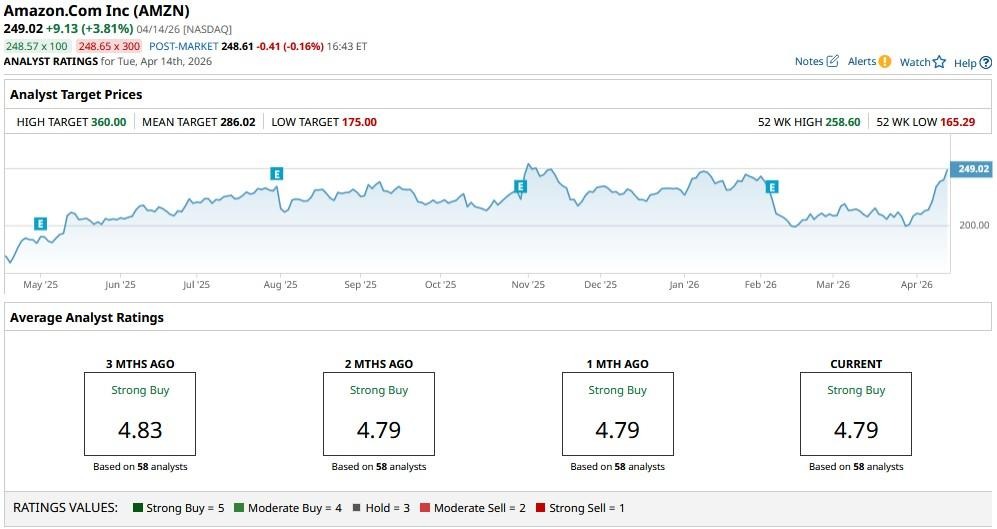Click the Average Analyst Ratings heading

(87, 318)
